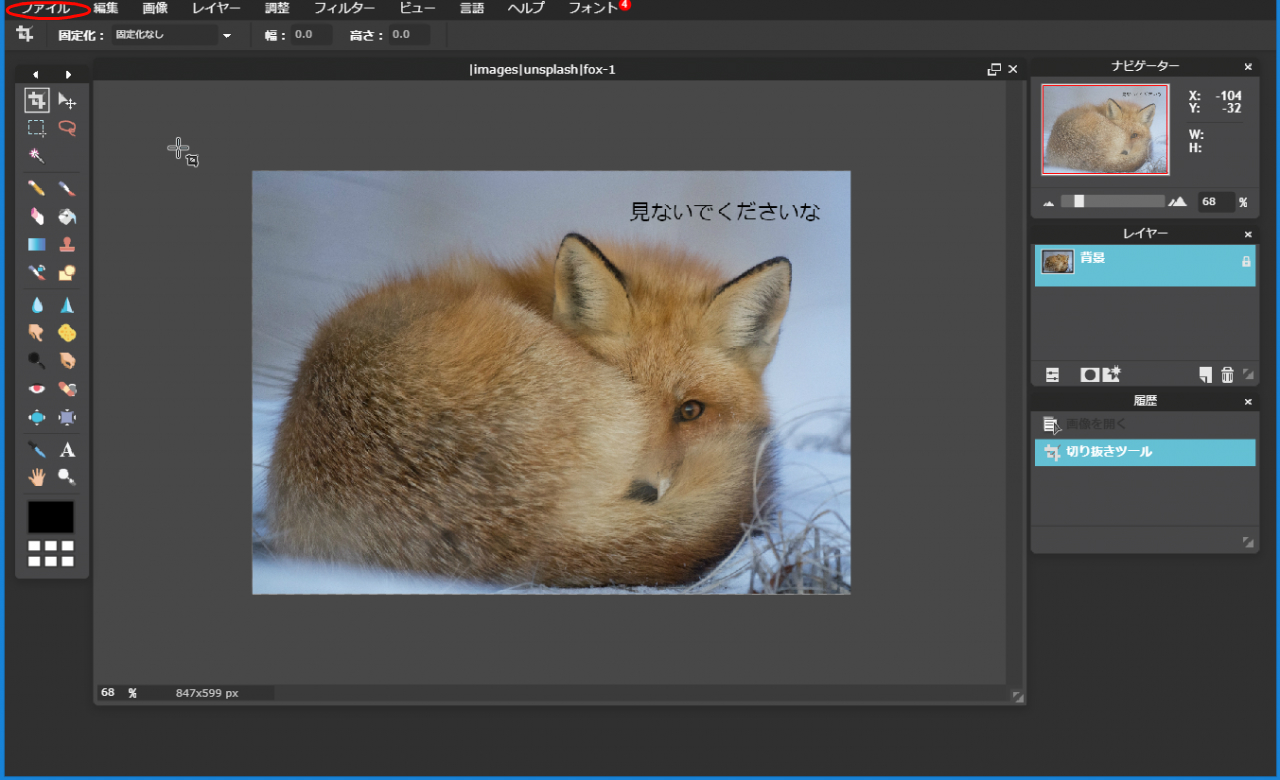Select the Move tool

(x=67, y=100)
